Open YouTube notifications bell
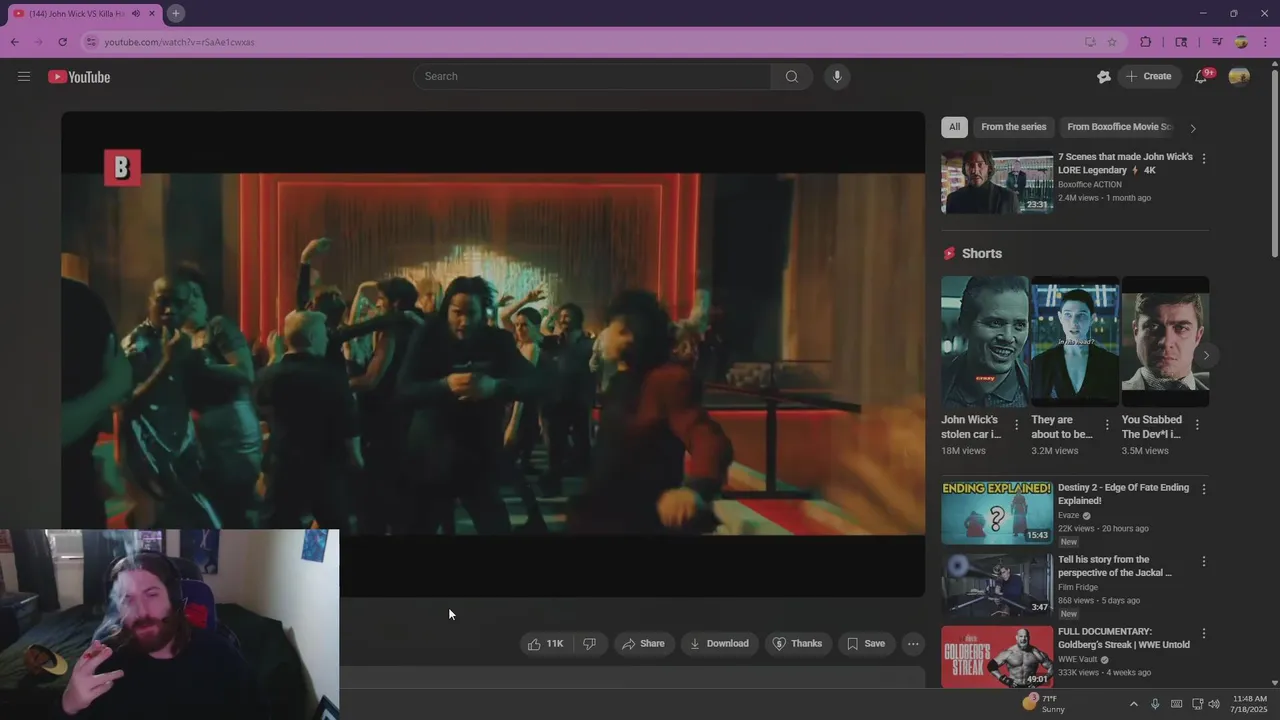 [1201, 77]
